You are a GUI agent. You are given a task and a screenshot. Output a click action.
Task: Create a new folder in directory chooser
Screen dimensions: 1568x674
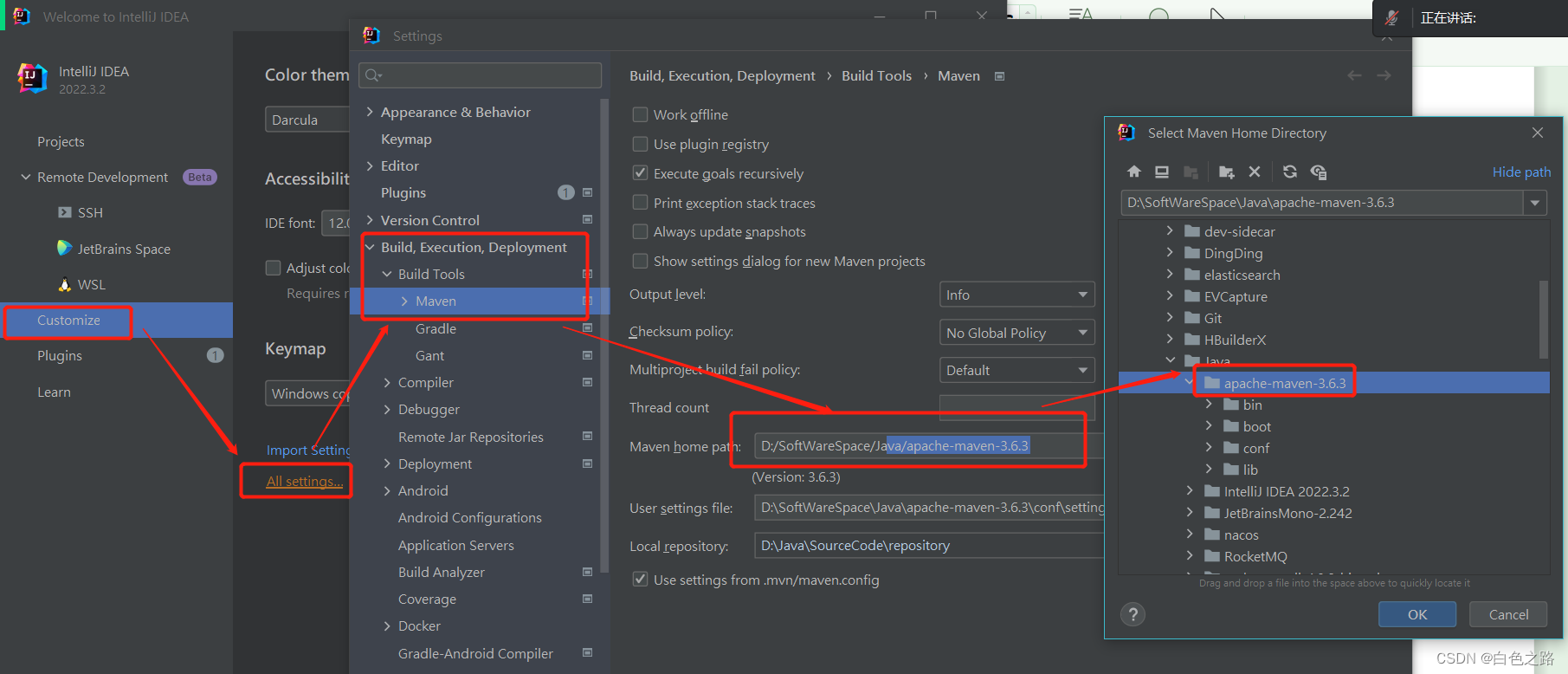point(1226,172)
